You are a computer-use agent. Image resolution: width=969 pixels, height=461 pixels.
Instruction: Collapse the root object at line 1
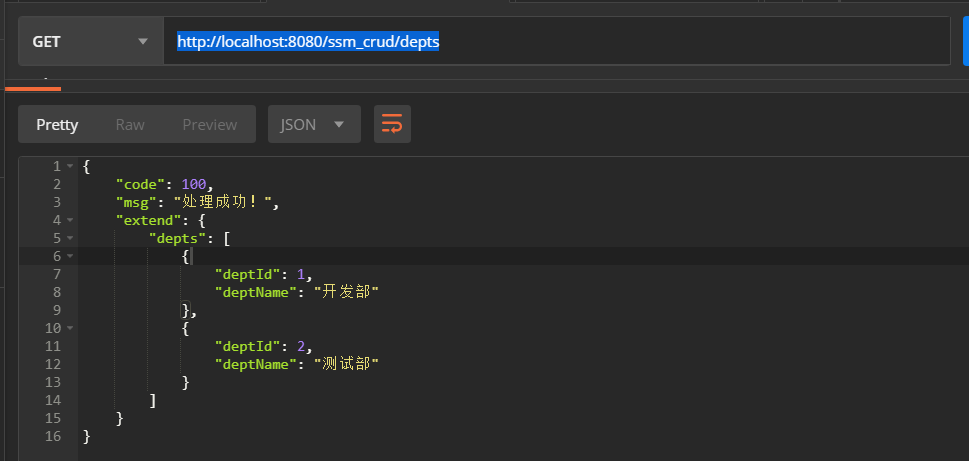point(70,166)
